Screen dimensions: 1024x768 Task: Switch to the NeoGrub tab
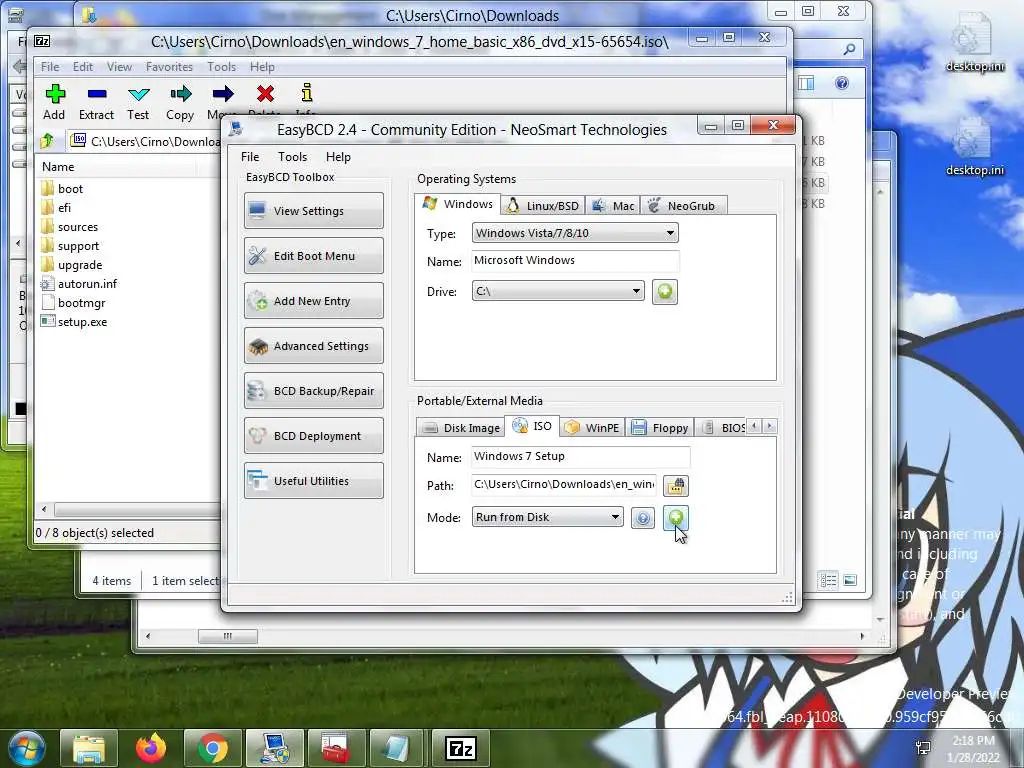[x=683, y=206]
